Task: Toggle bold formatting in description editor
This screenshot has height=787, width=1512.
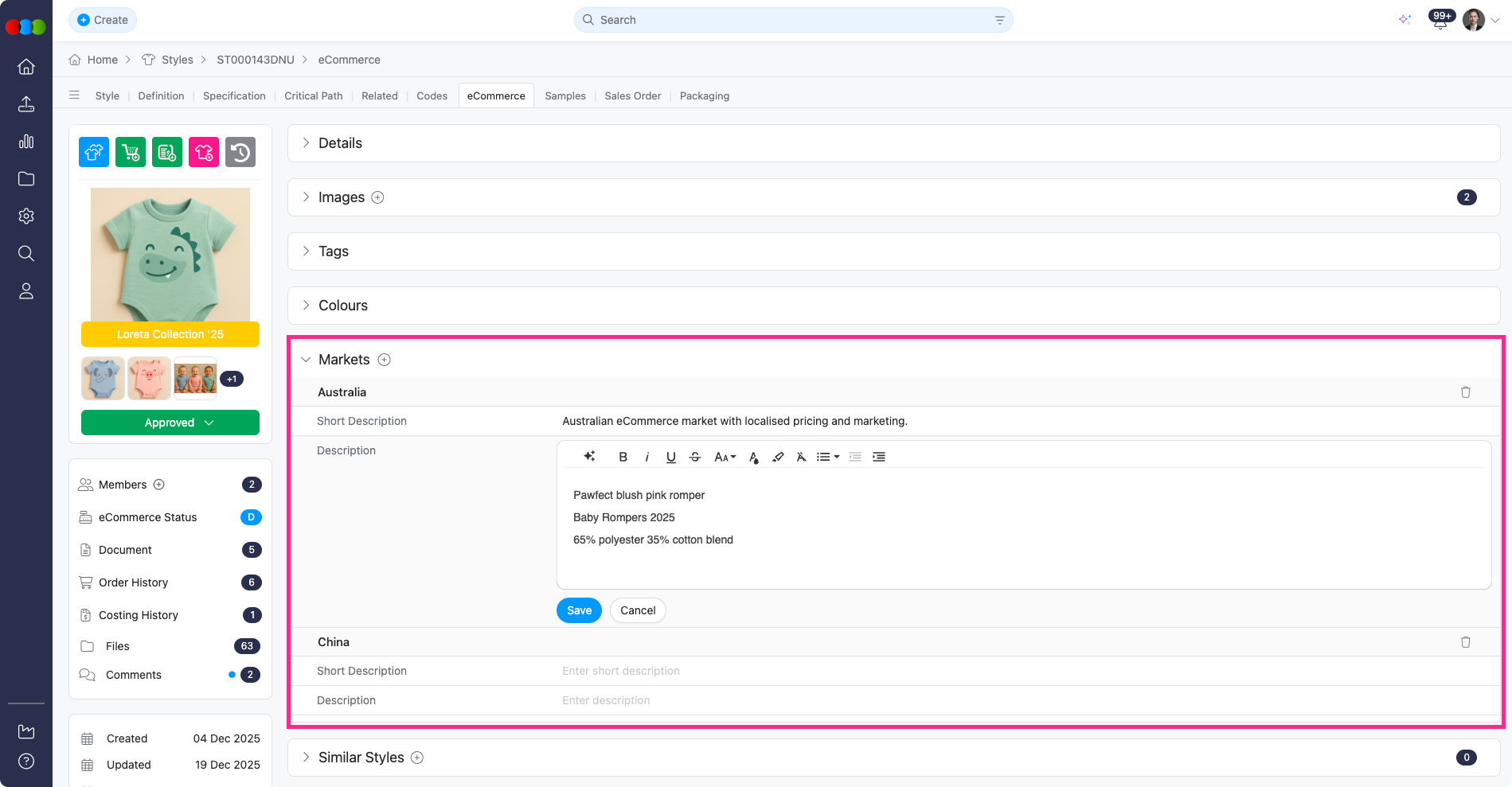Action: pyautogui.click(x=623, y=457)
